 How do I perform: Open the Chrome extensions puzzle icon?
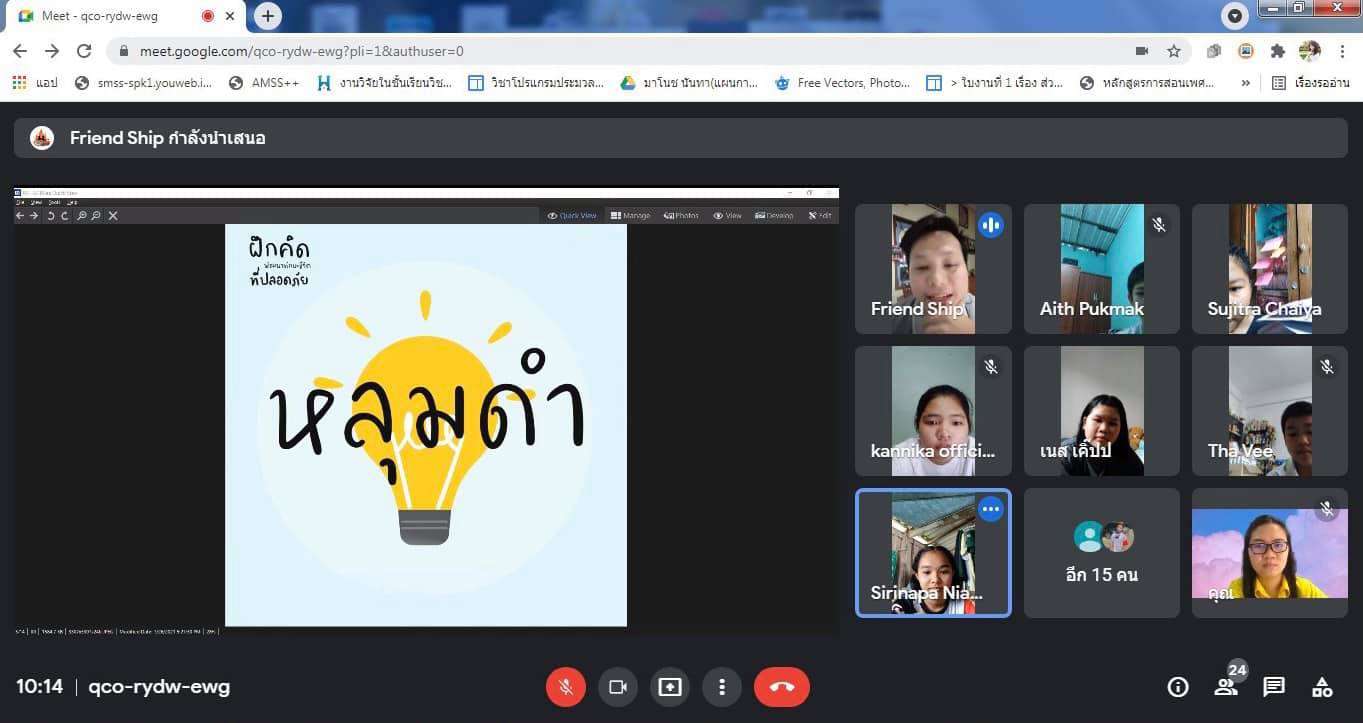(x=1277, y=51)
